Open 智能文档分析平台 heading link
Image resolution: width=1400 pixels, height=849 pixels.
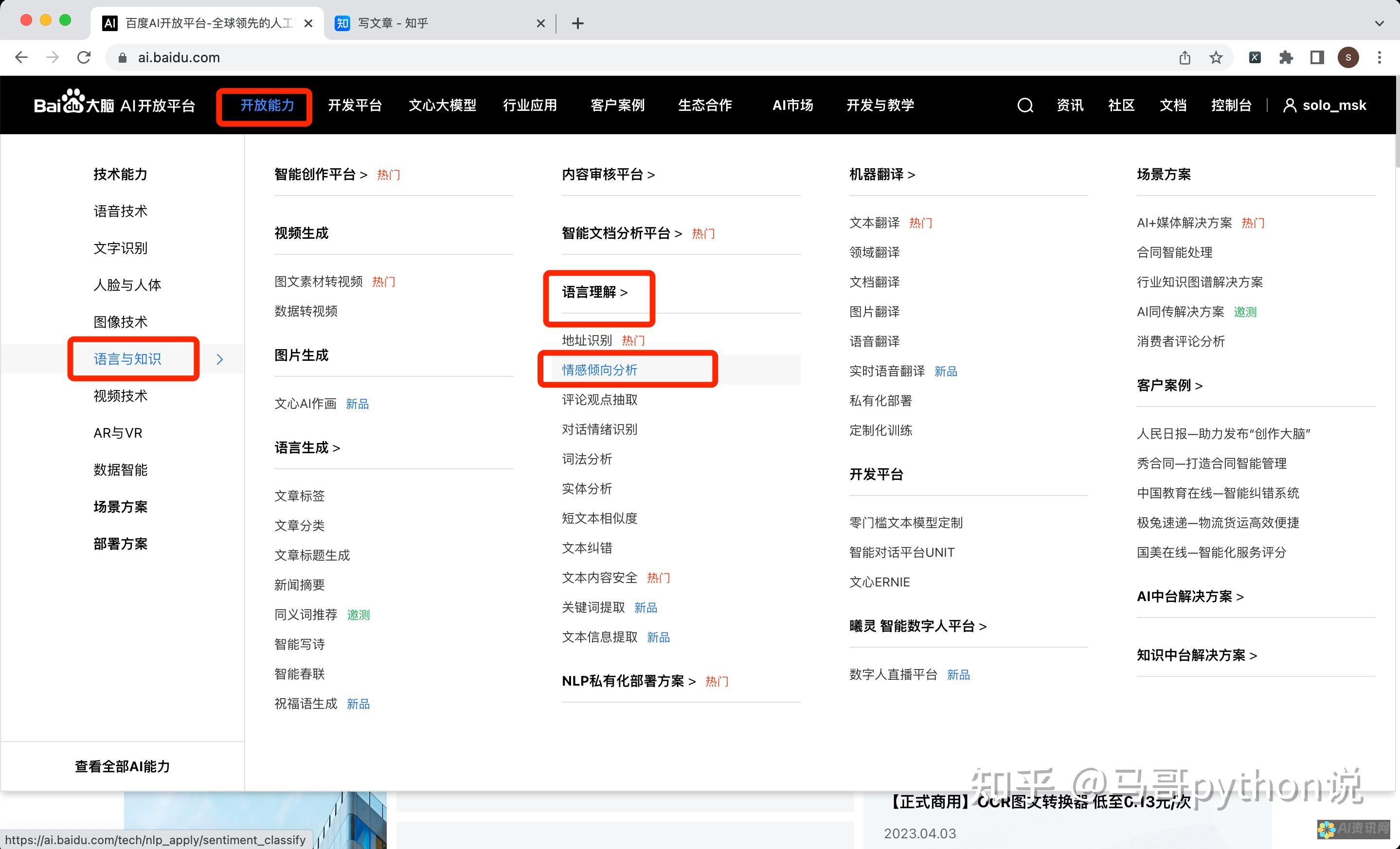coord(622,233)
